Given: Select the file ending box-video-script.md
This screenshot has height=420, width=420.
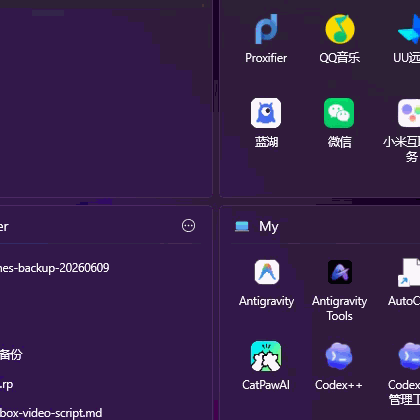Looking at the screenshot, I should pos(51,413).
